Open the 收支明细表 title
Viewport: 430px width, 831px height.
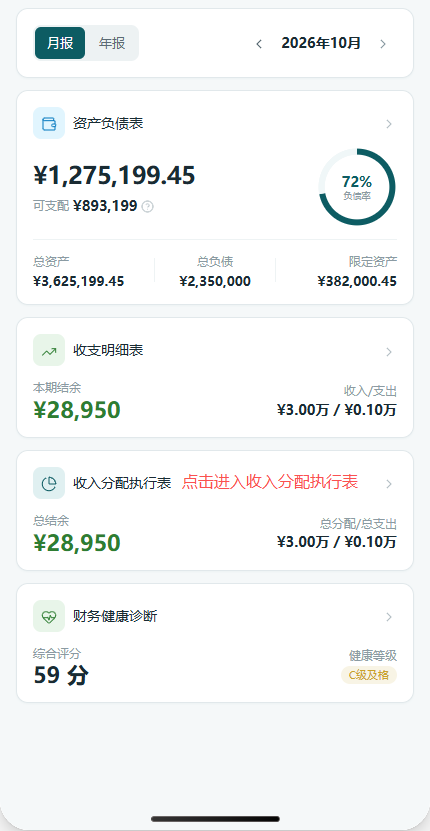[108, 350]
